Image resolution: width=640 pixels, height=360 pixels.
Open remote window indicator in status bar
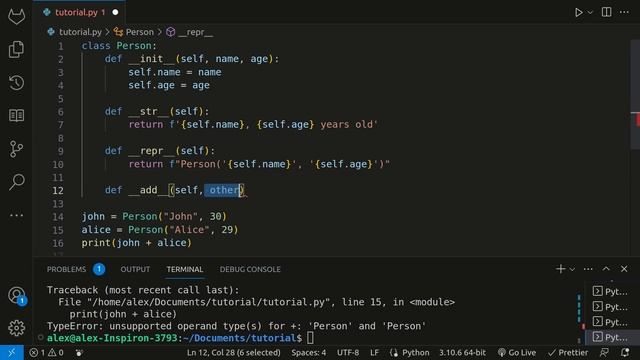(x=12, y=352)
